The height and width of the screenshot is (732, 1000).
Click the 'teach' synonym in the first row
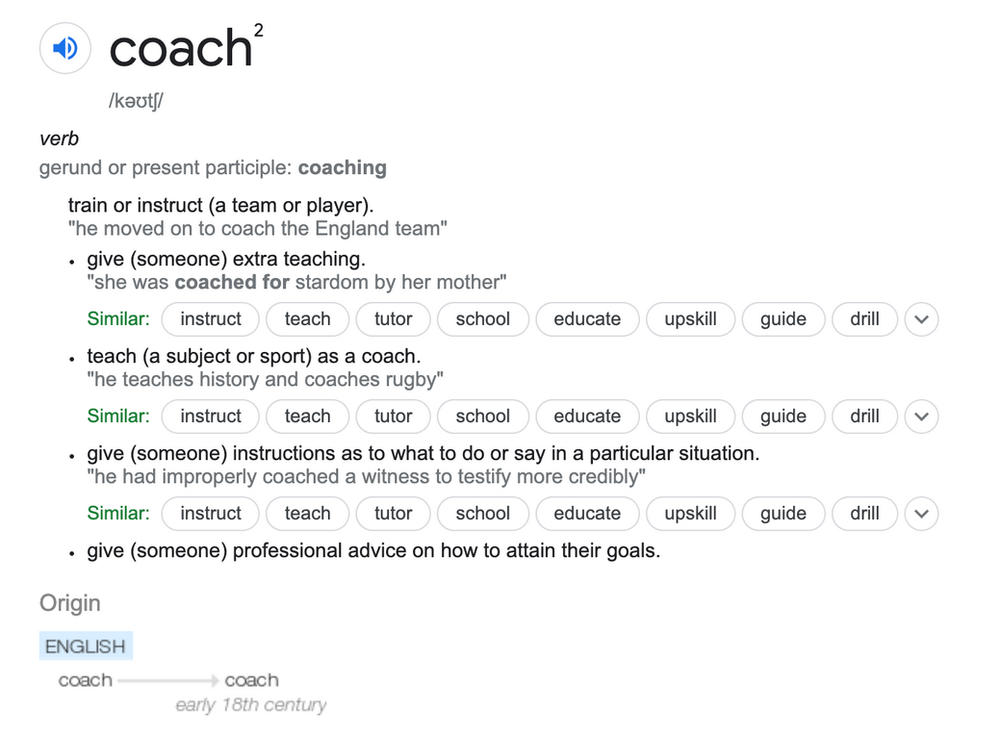[307, 319]
